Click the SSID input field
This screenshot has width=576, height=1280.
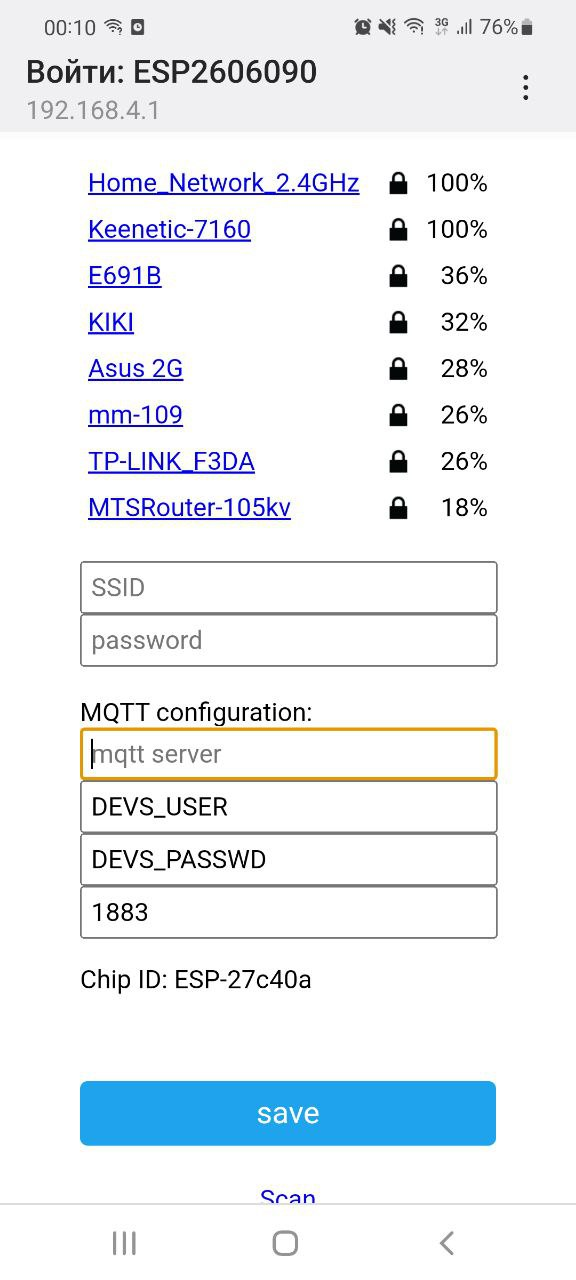[x=288, y=587]
